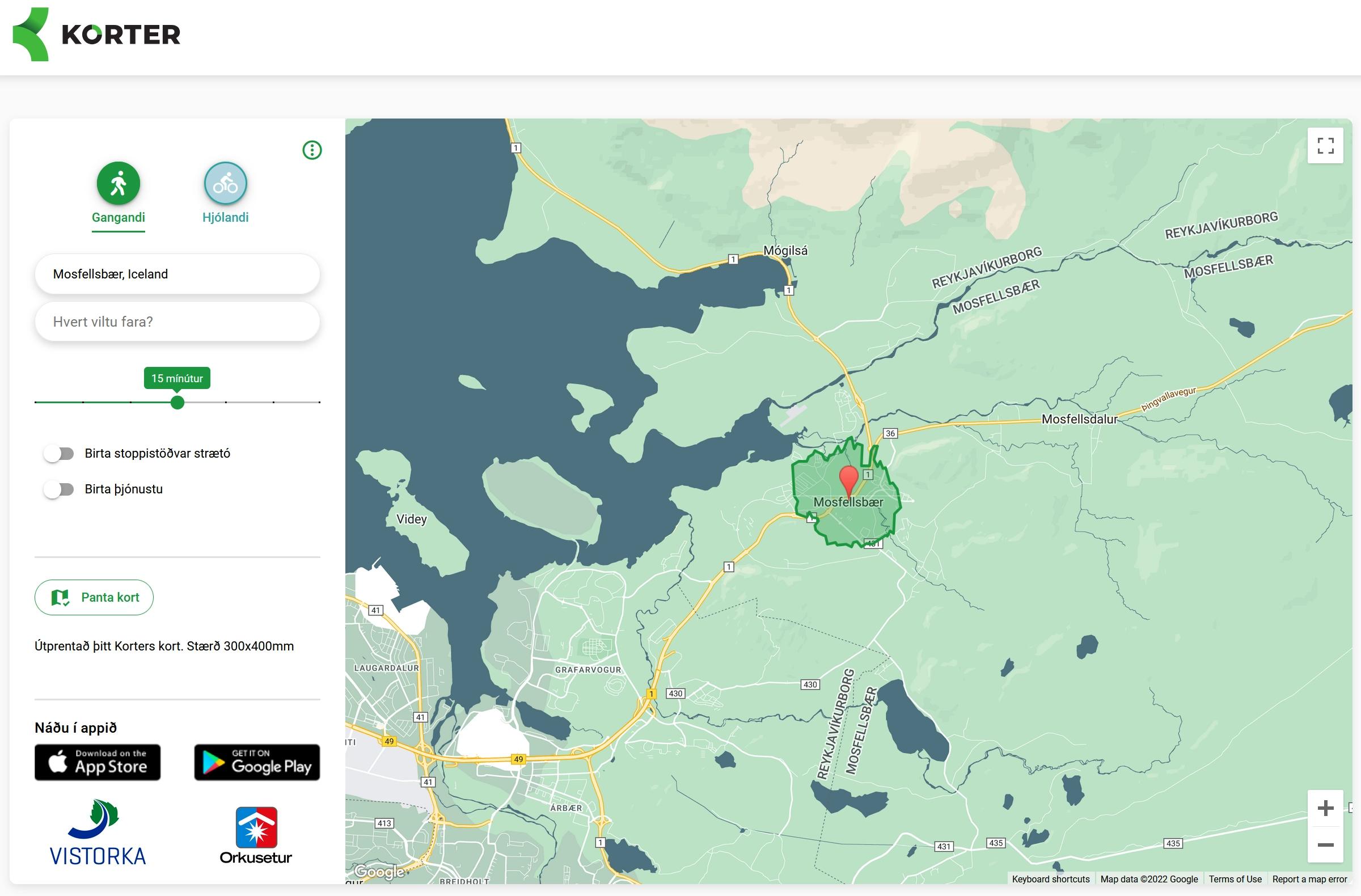Click the Mosfellsbær, Iceland origin field
This screenshot has height=896, width=1361.
point(177,274)
